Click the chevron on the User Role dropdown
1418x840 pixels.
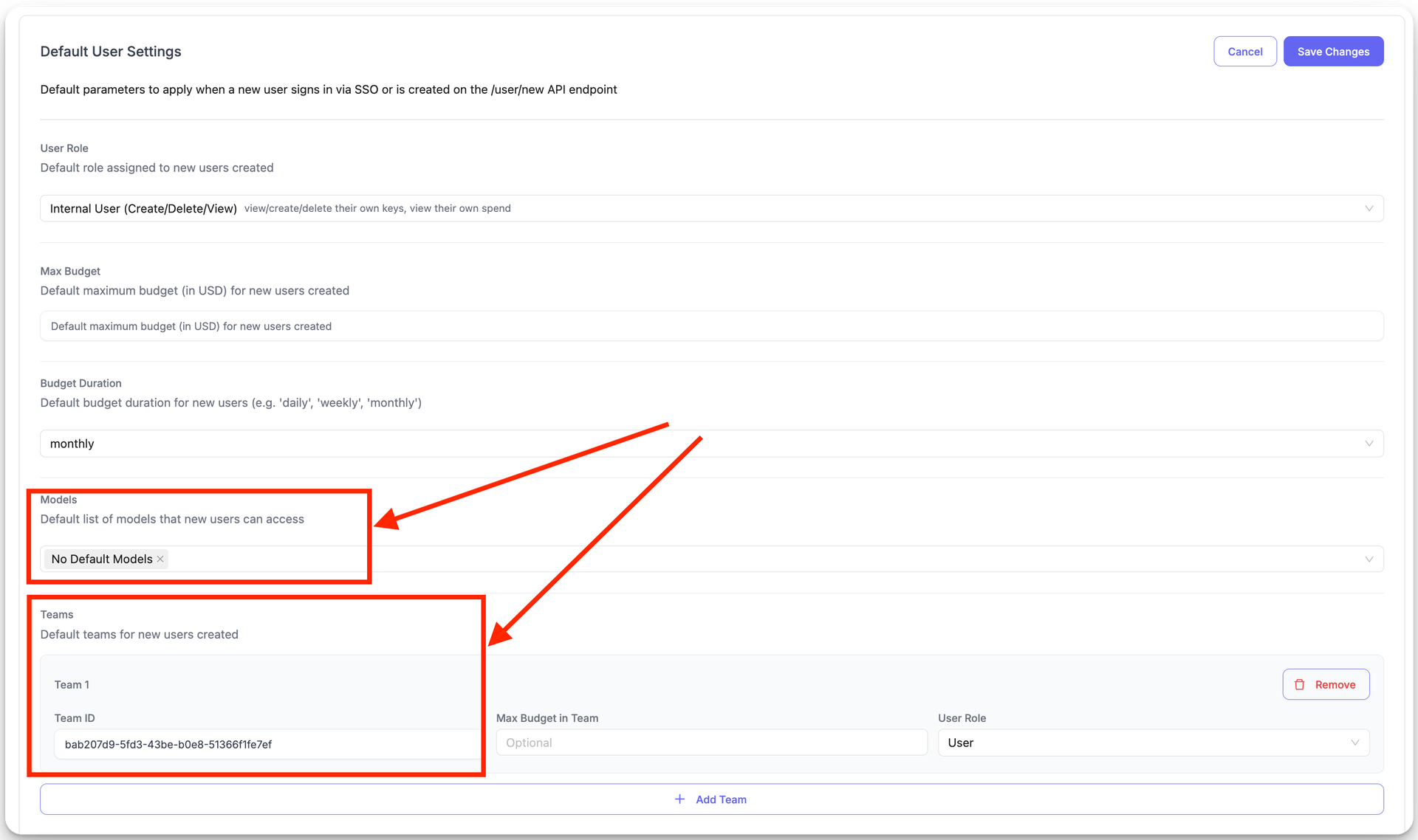pos(1369,208)
